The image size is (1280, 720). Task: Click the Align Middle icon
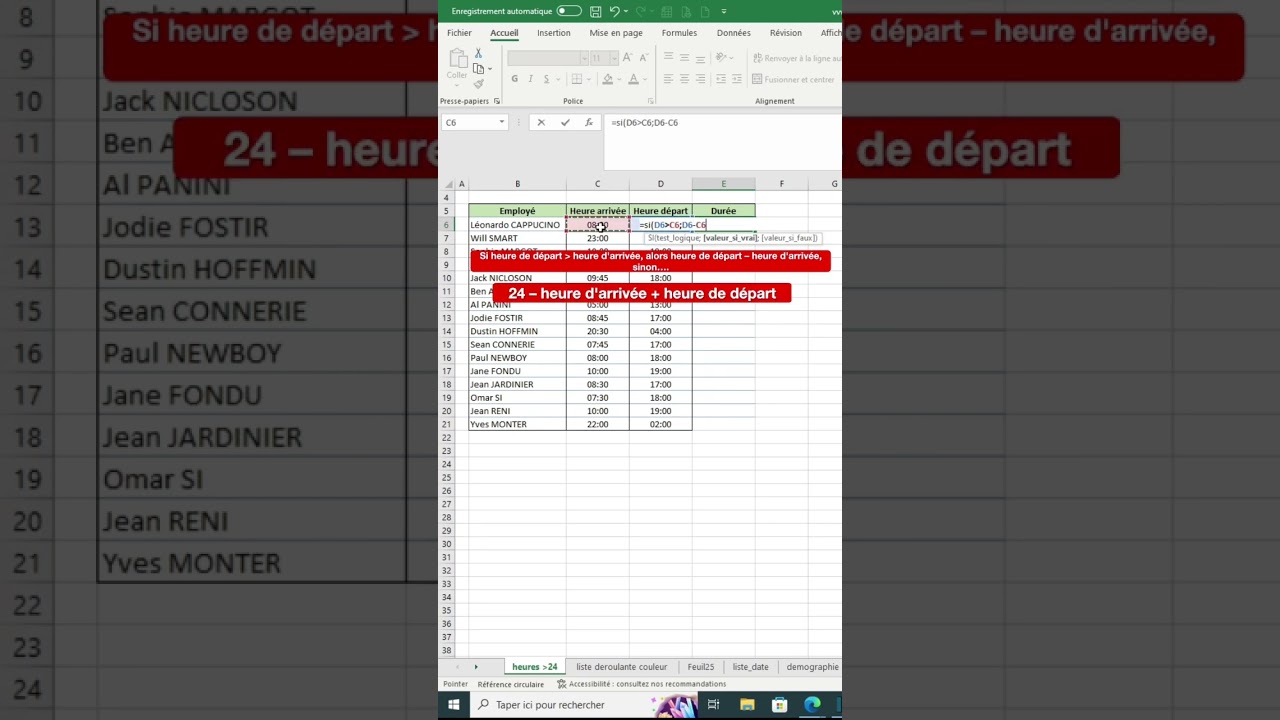(684, 58)
